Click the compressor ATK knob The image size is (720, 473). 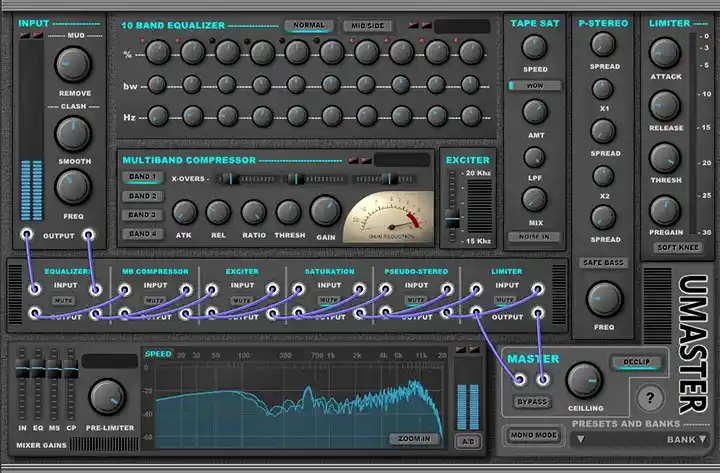(185, 213)
